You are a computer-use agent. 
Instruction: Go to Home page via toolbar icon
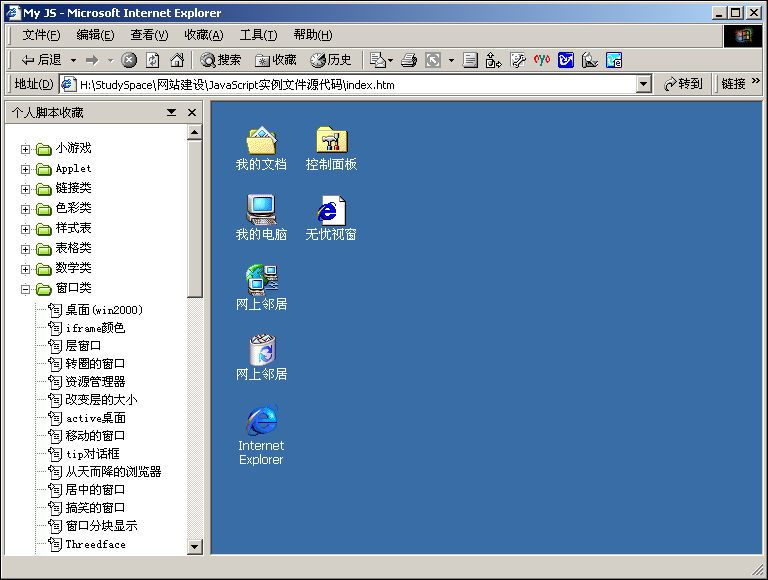pos(177,60)
